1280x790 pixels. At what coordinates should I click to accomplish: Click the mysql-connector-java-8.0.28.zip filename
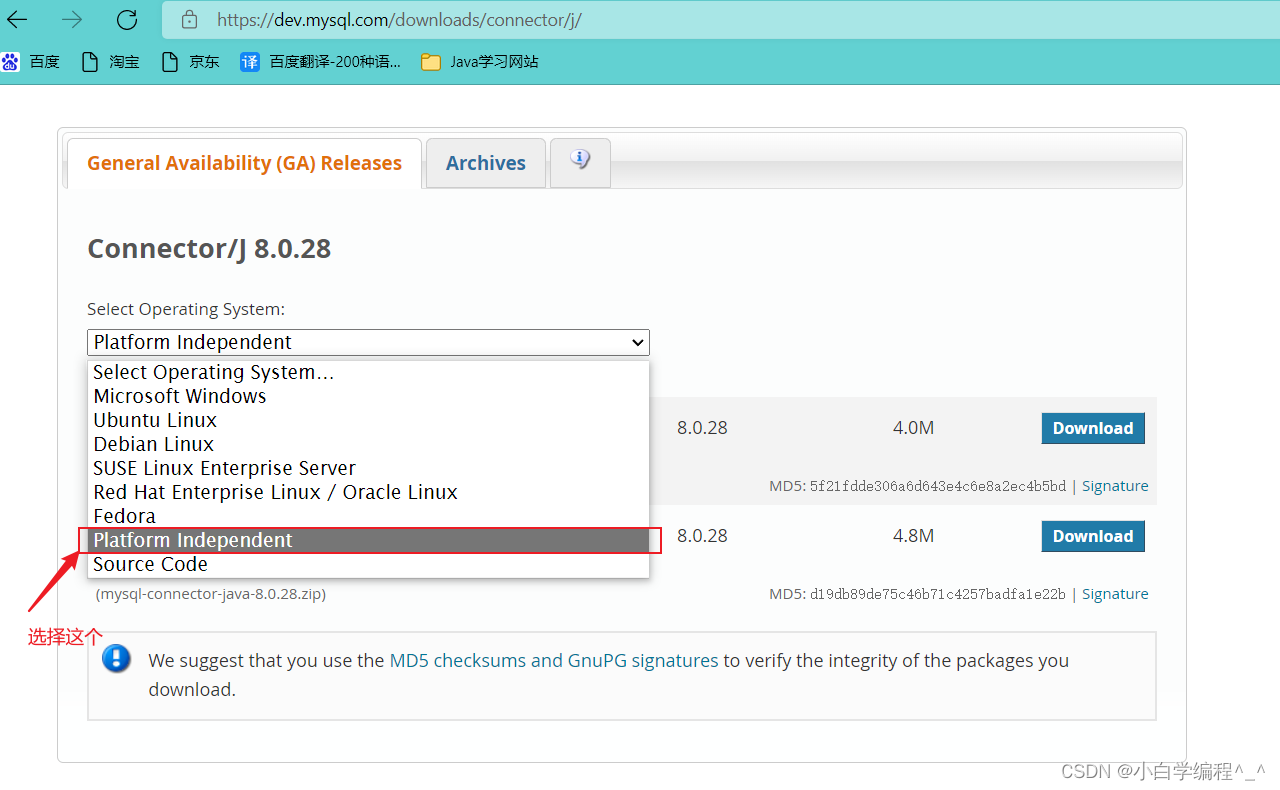point(211,594)
